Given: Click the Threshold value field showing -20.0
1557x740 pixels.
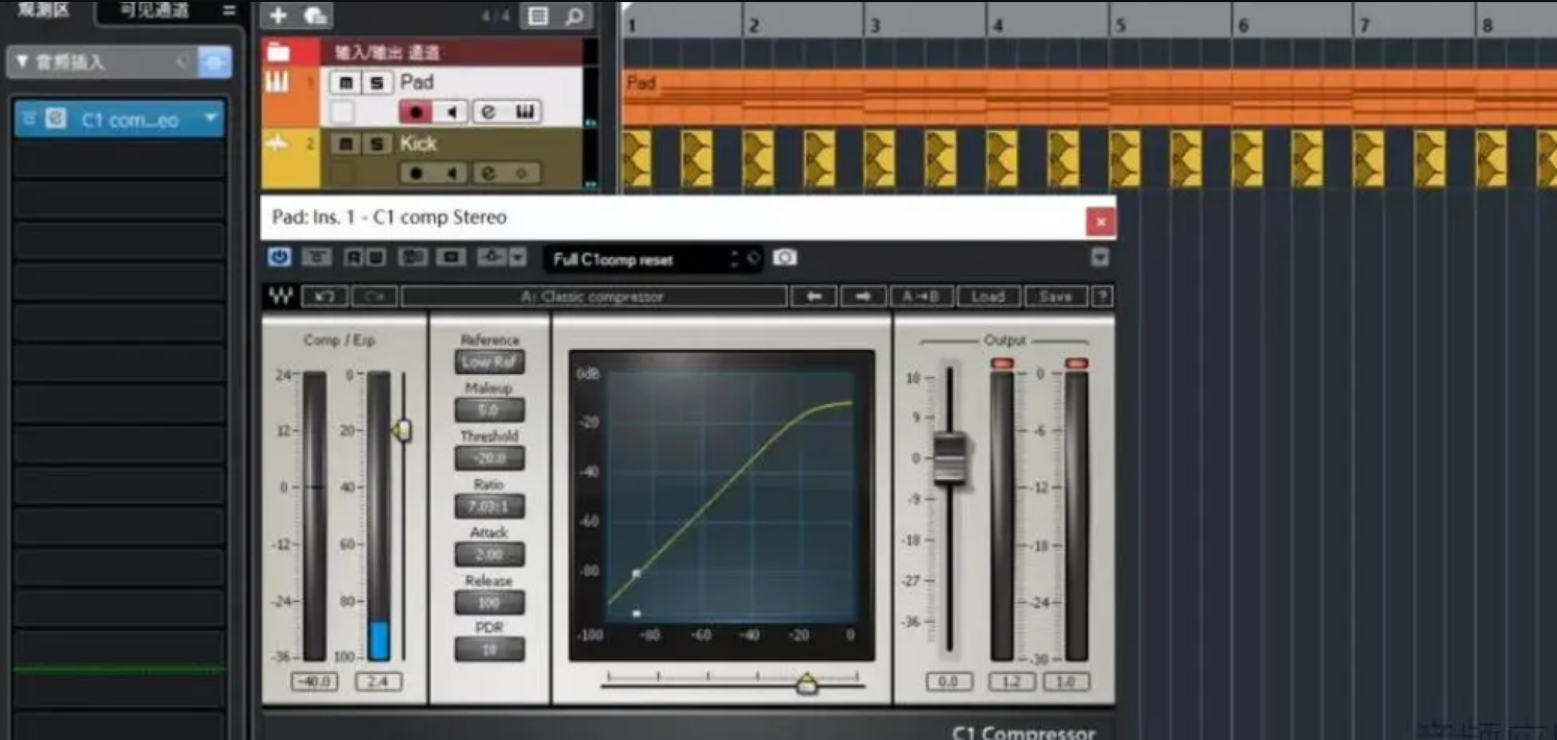Looking at the screenshot, I should tap(490, 458).
